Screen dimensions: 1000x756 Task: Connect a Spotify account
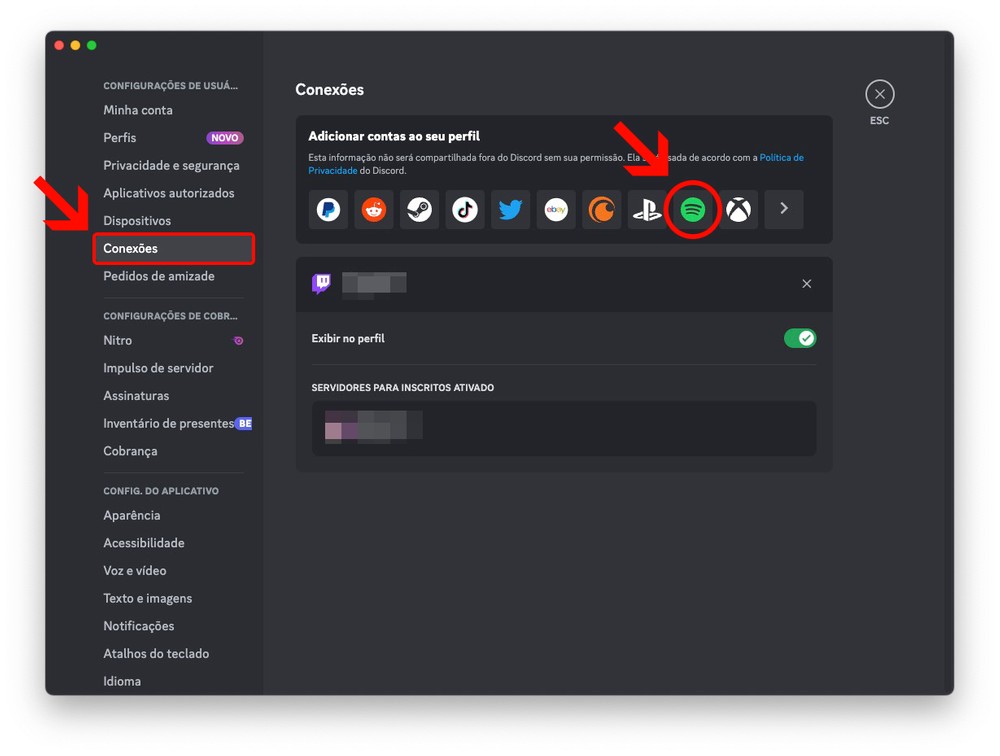coord(693,209)
